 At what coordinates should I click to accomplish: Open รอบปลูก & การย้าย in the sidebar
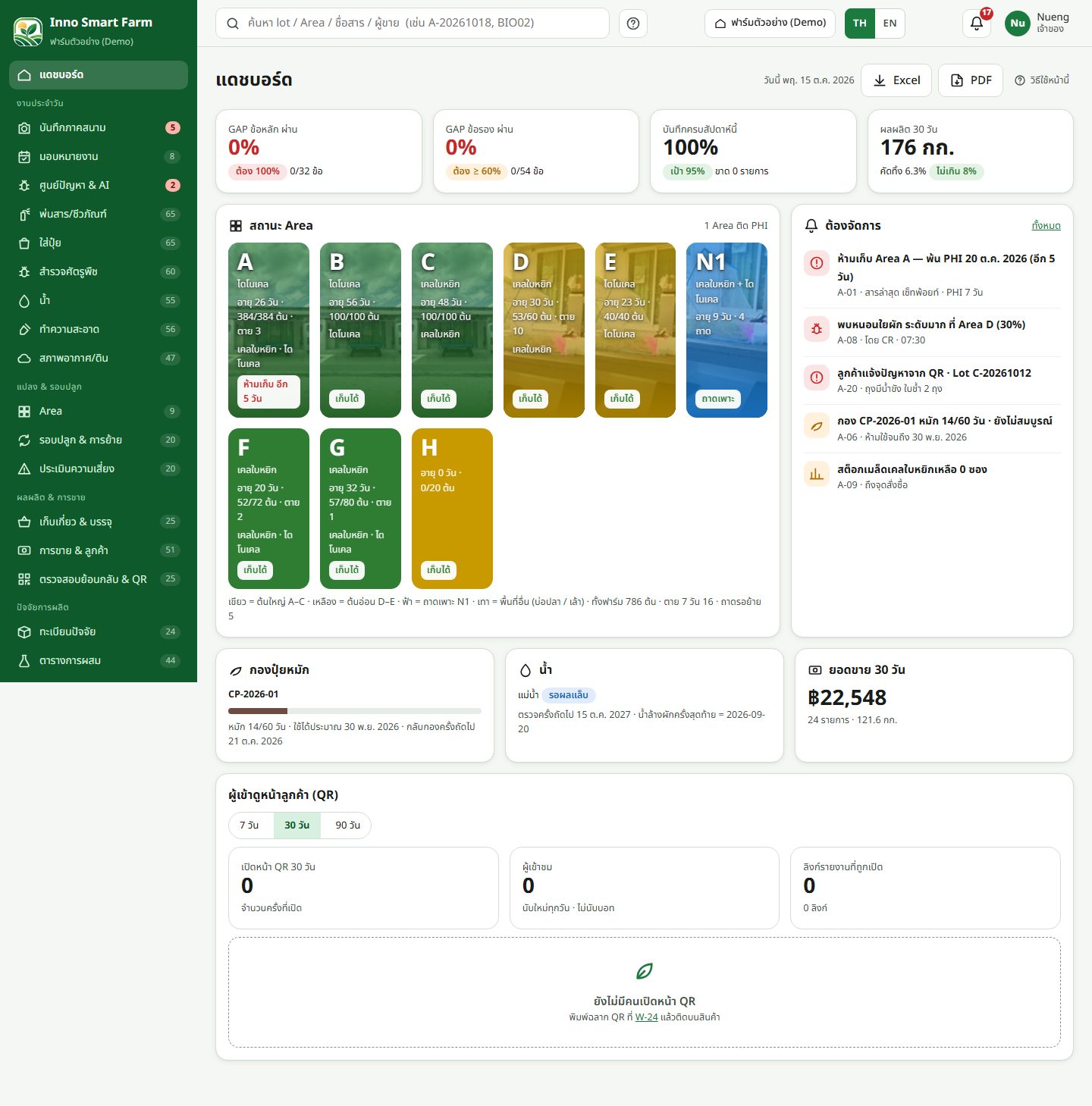[x=99, y=440]
